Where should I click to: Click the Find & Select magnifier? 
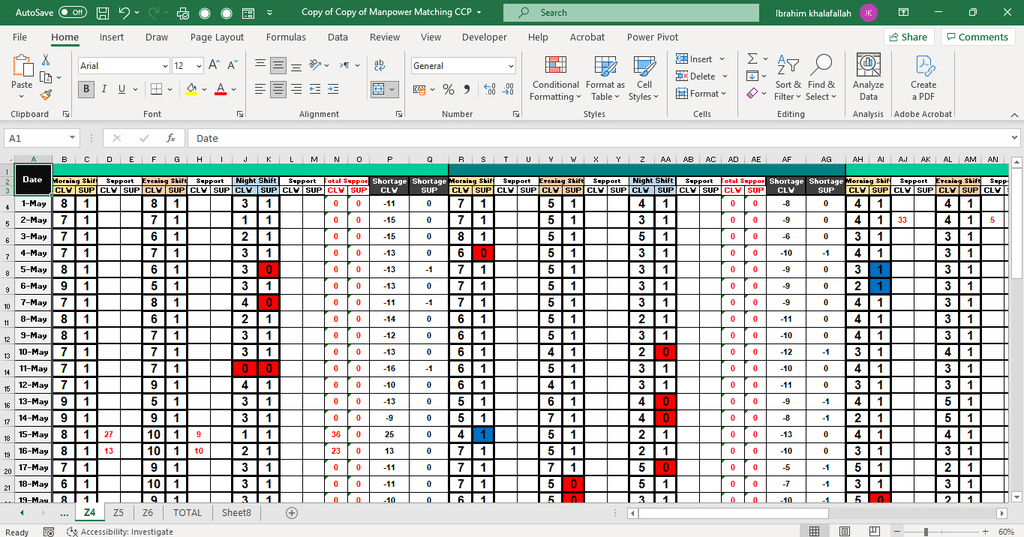coord(821,77)
